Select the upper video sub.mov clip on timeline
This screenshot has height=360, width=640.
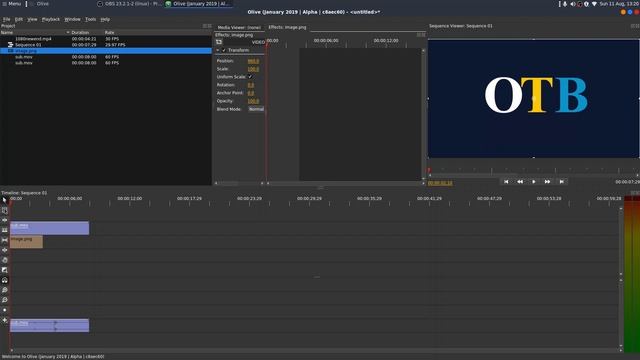[49, 228]
